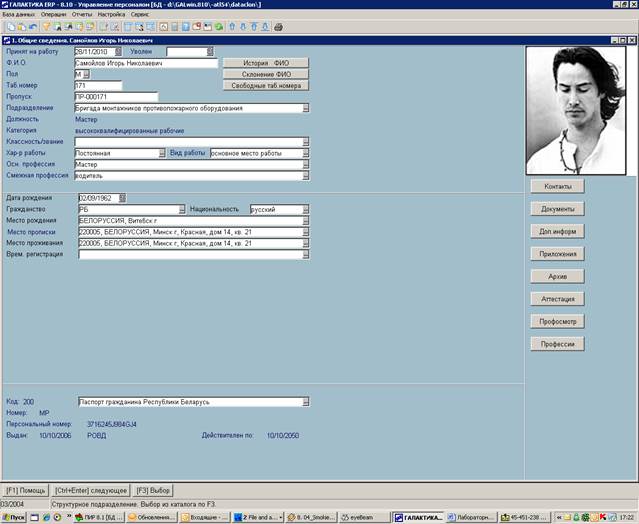Screen dimensions: 639x524
Task: Open the Подразделение selection dropdown
Action: 305,108
